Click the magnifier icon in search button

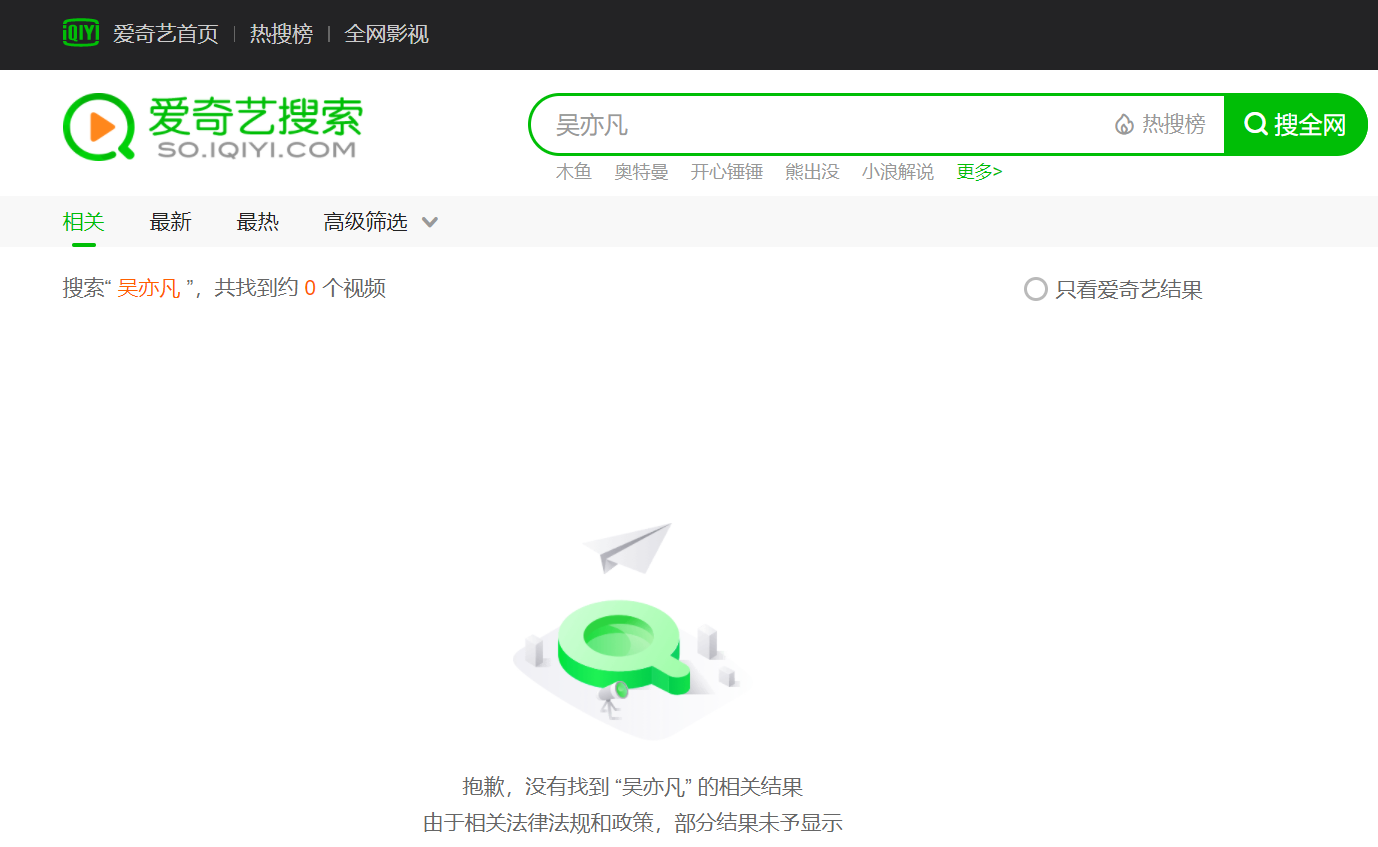point(1255,124)
